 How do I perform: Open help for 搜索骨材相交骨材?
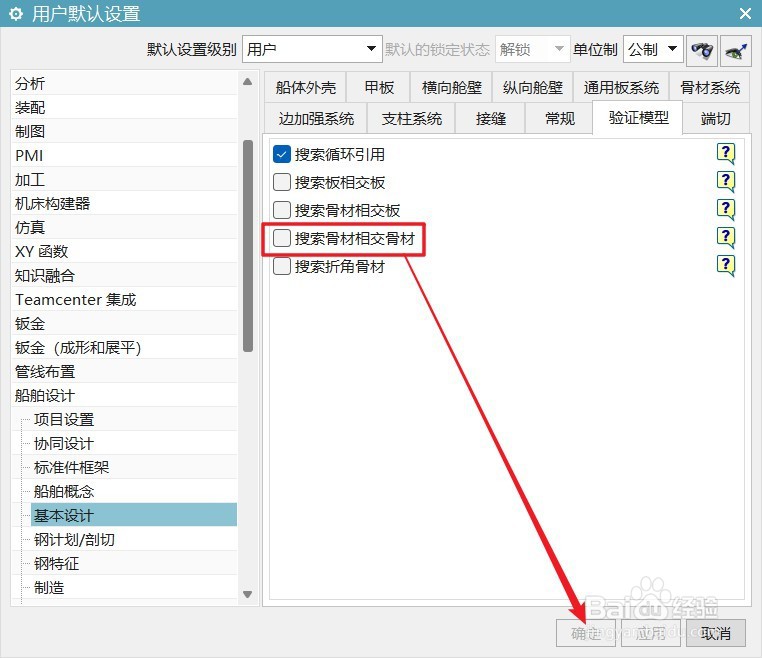click(726, 238)
